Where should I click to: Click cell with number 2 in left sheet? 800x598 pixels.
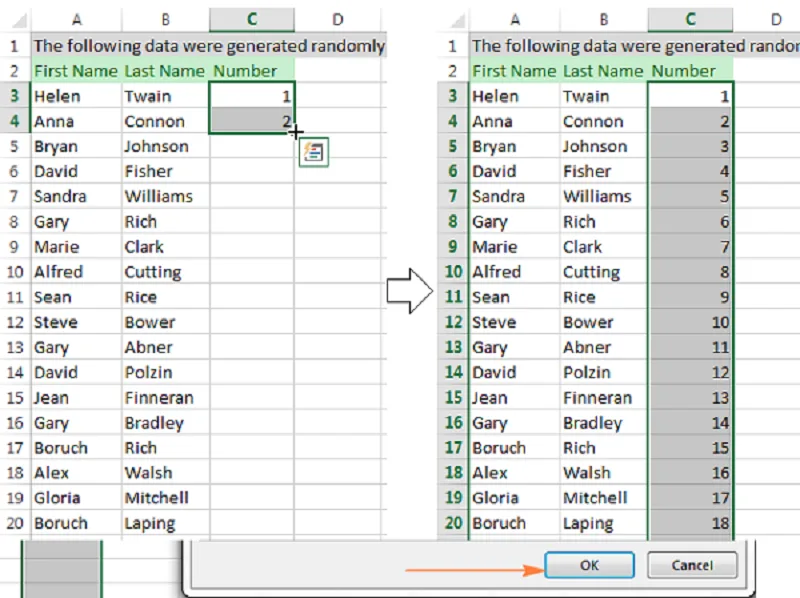[x=252, y=121]
